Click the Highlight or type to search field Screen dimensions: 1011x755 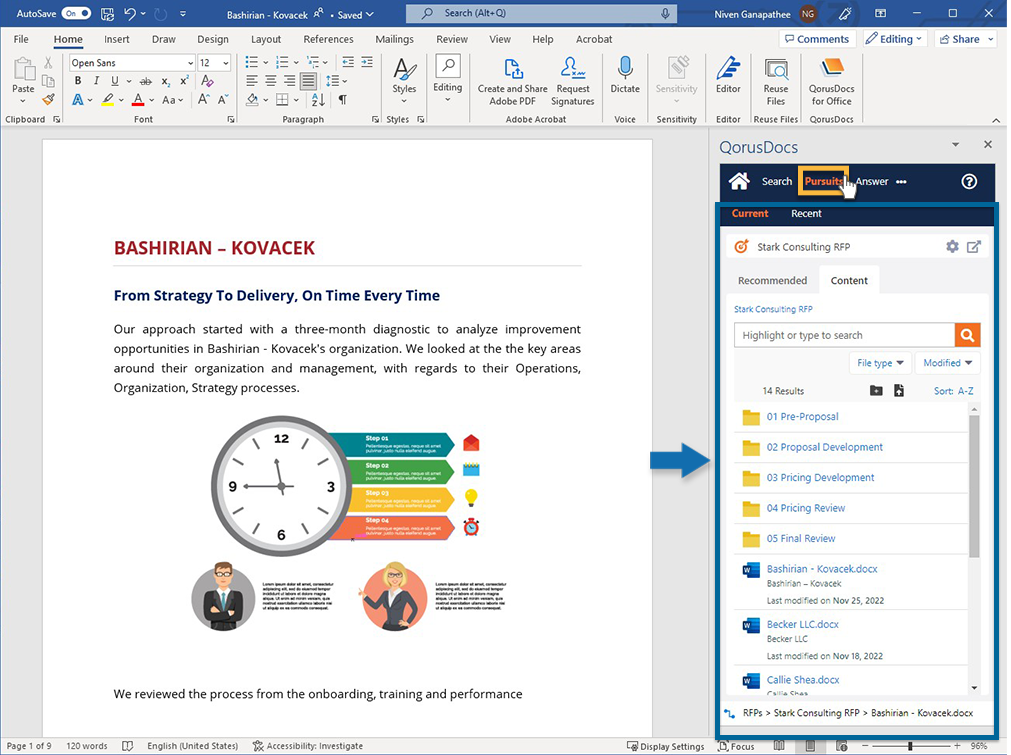[844, 335]
